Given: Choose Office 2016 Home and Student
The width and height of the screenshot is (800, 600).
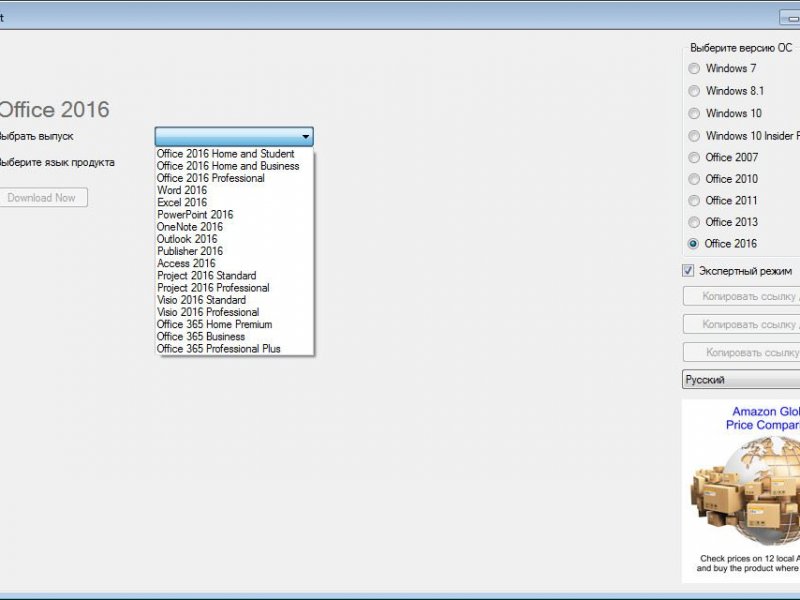Looking at the screenshot, I should click(x=234, y=154).
